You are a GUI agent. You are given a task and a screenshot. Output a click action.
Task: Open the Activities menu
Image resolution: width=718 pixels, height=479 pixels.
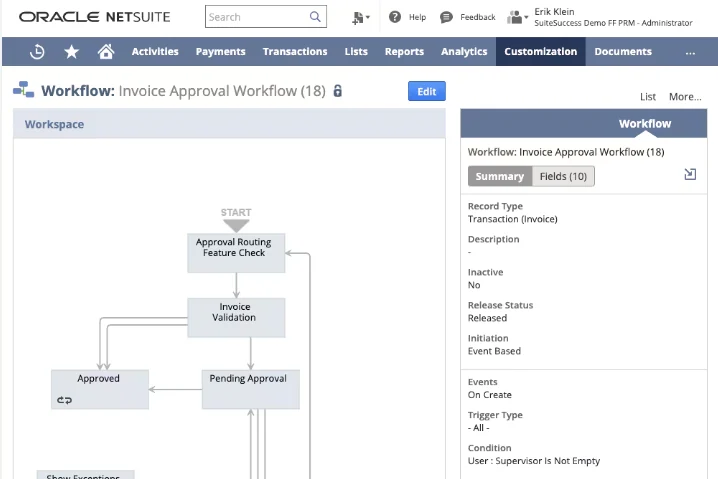155,52
